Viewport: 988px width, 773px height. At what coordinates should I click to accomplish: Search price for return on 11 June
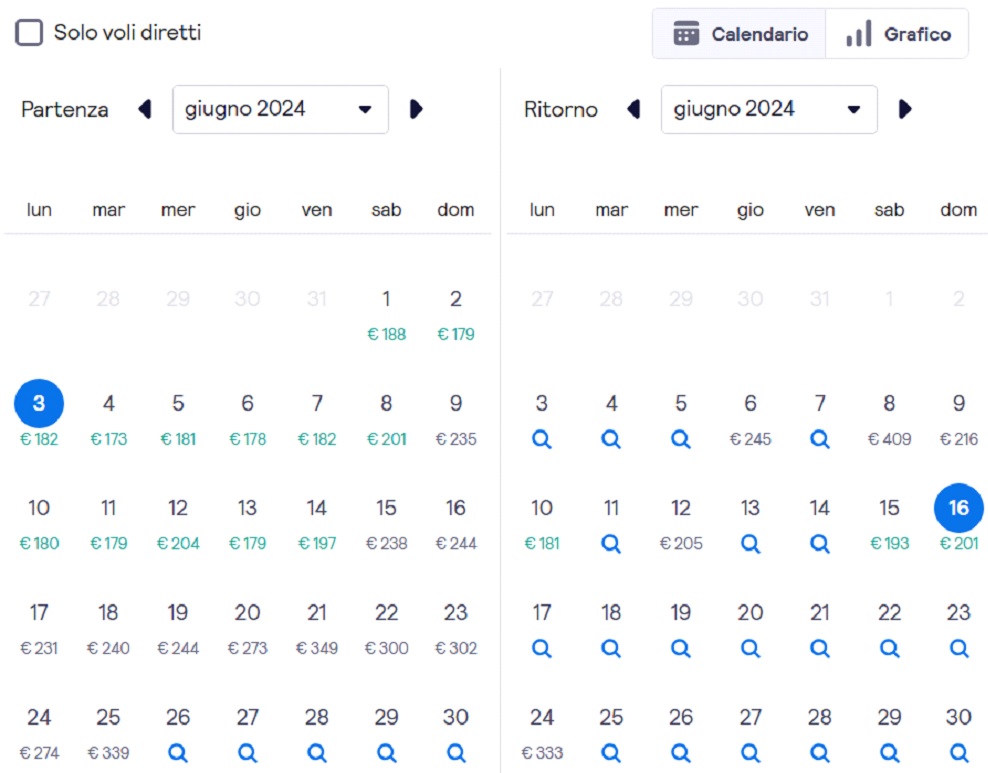tap(611, 544)
